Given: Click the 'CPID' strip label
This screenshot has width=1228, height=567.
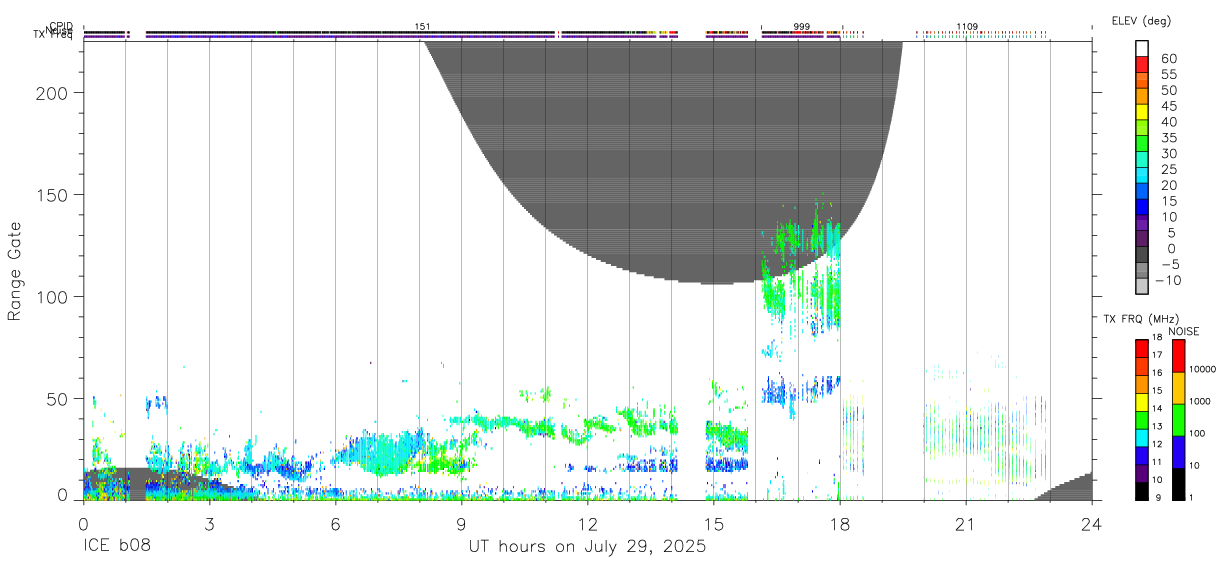Looking at the screenshot, I should [x=61, y=26].
